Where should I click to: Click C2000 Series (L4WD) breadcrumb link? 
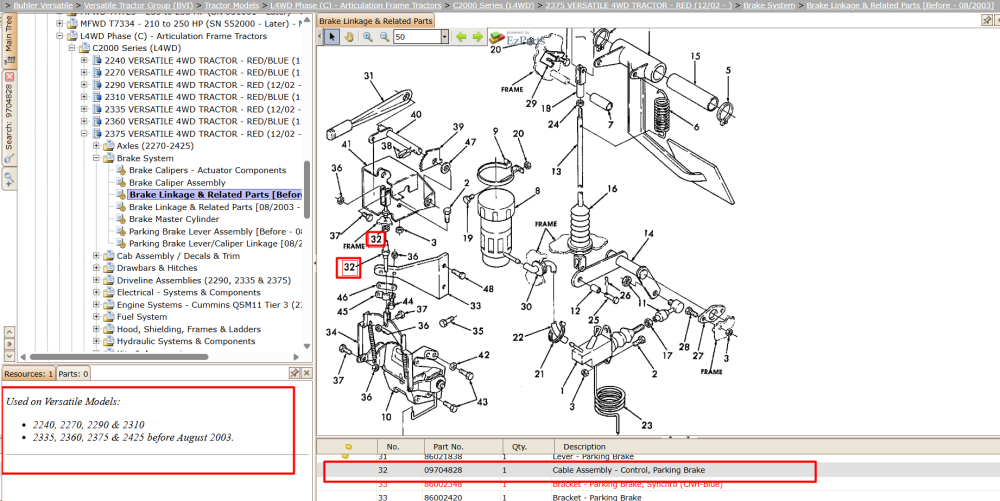coord(494,5)
